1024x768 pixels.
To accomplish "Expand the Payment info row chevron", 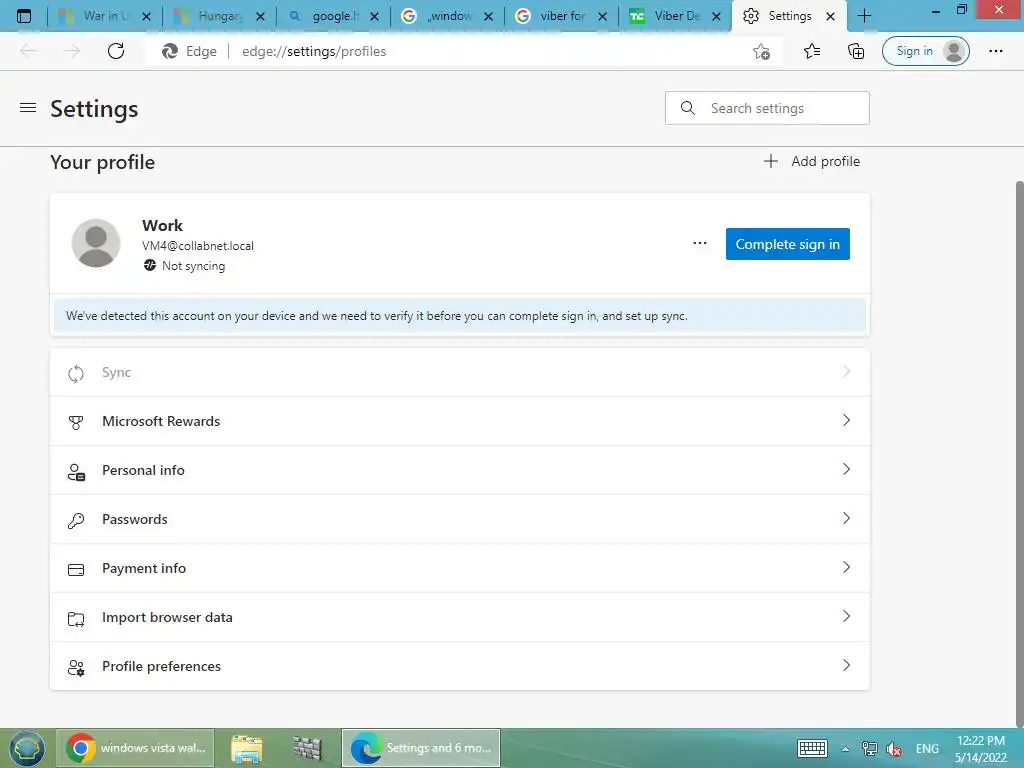I will [x=846, y=567].
